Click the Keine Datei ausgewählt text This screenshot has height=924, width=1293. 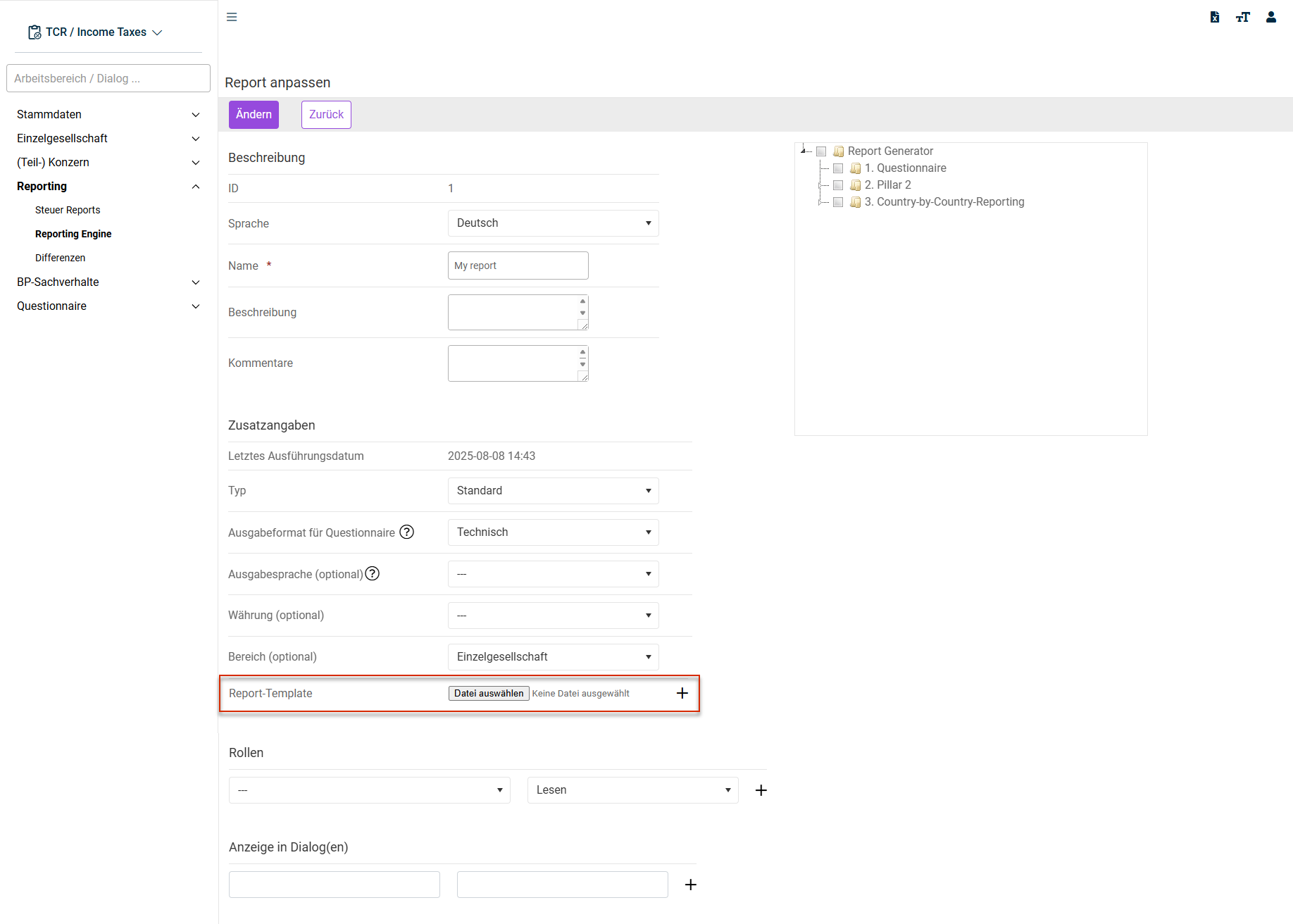coord(581,694)
